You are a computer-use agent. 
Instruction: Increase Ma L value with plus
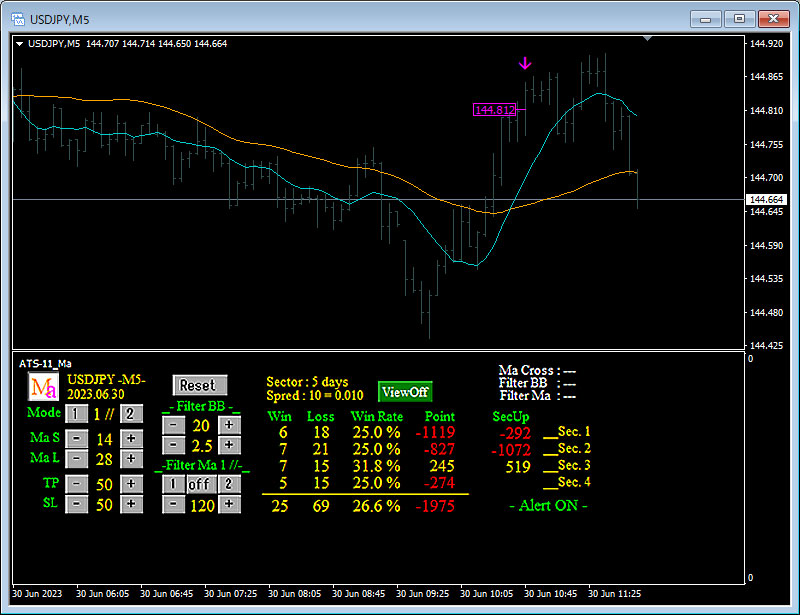pos(131,459)
